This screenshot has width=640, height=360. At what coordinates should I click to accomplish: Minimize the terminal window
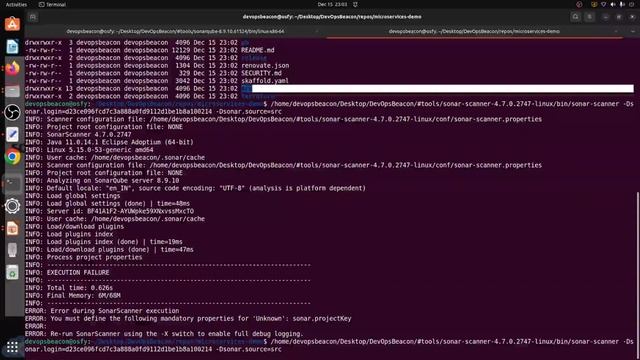pos(605,17)
